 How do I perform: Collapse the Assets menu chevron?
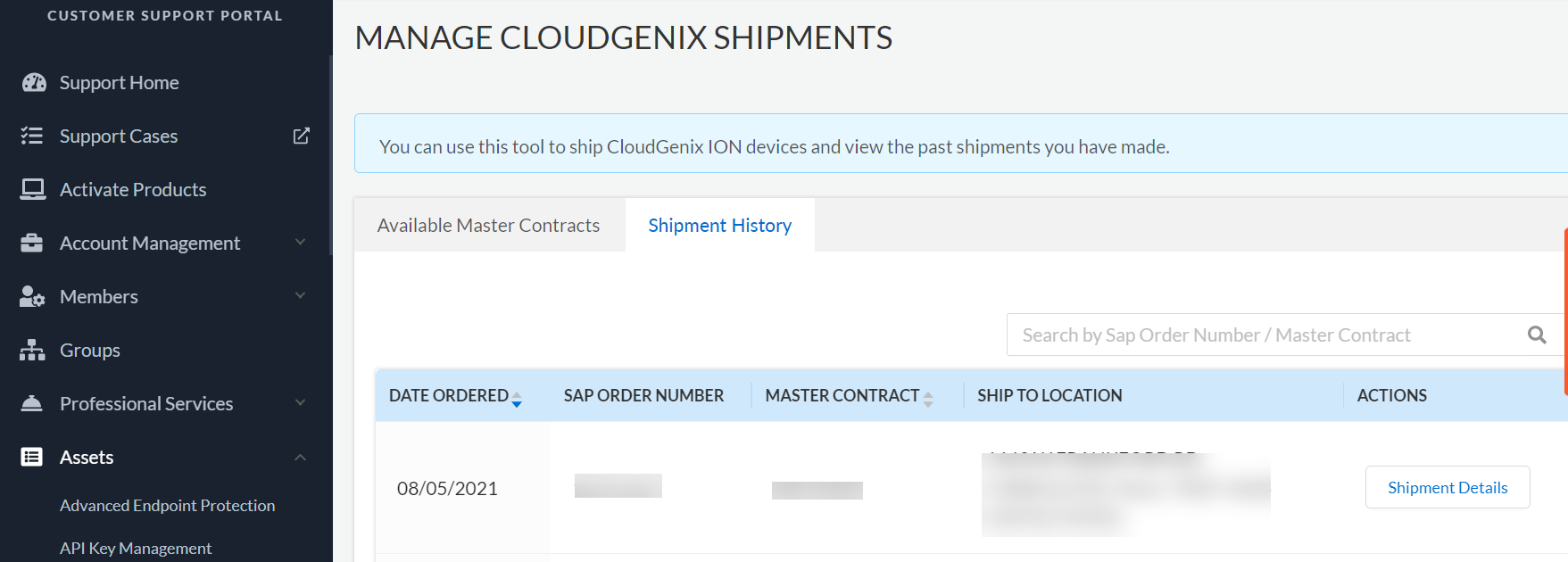[301, 457]
